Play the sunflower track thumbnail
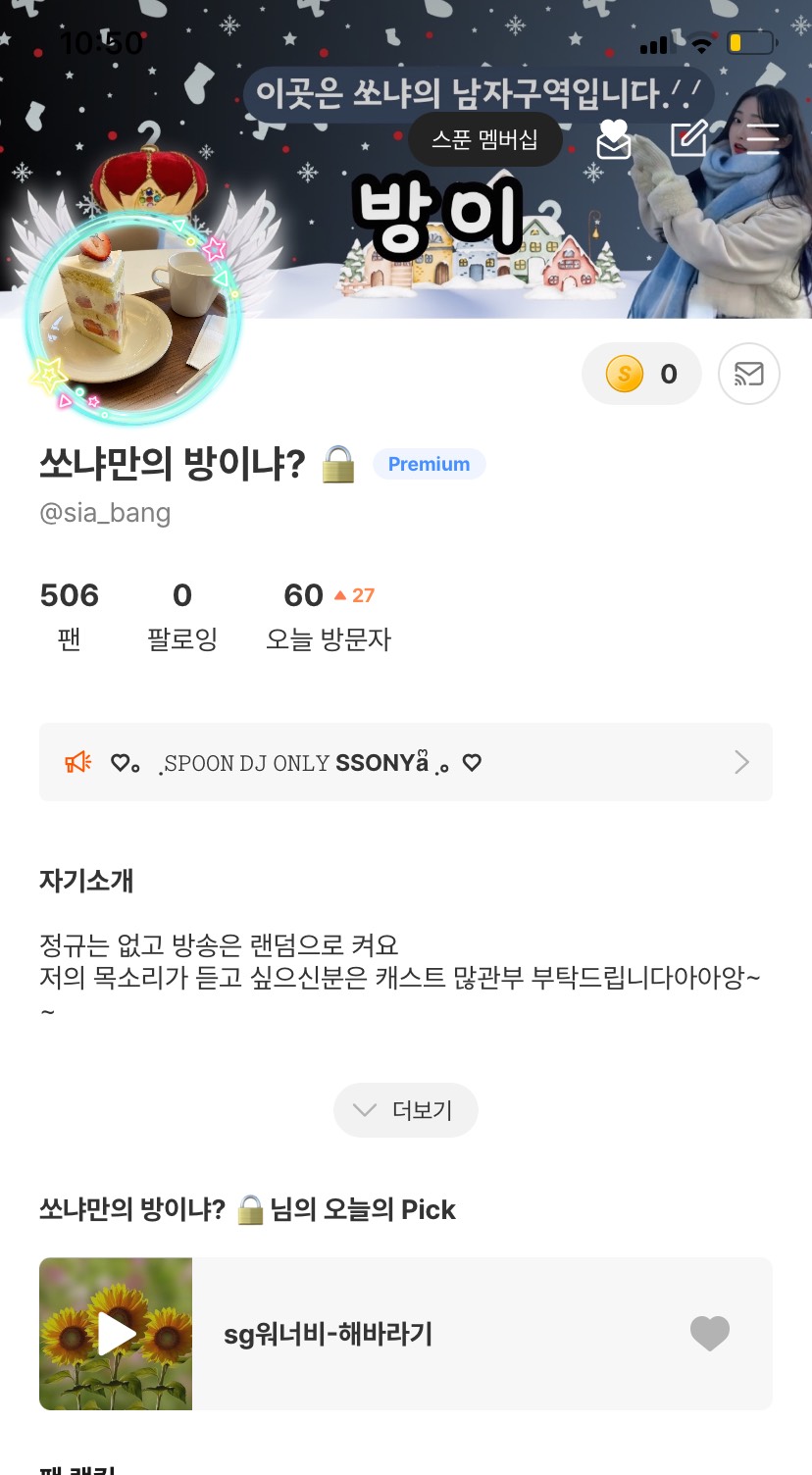This screenshot has width=812, height=1475. [116, 1334]
